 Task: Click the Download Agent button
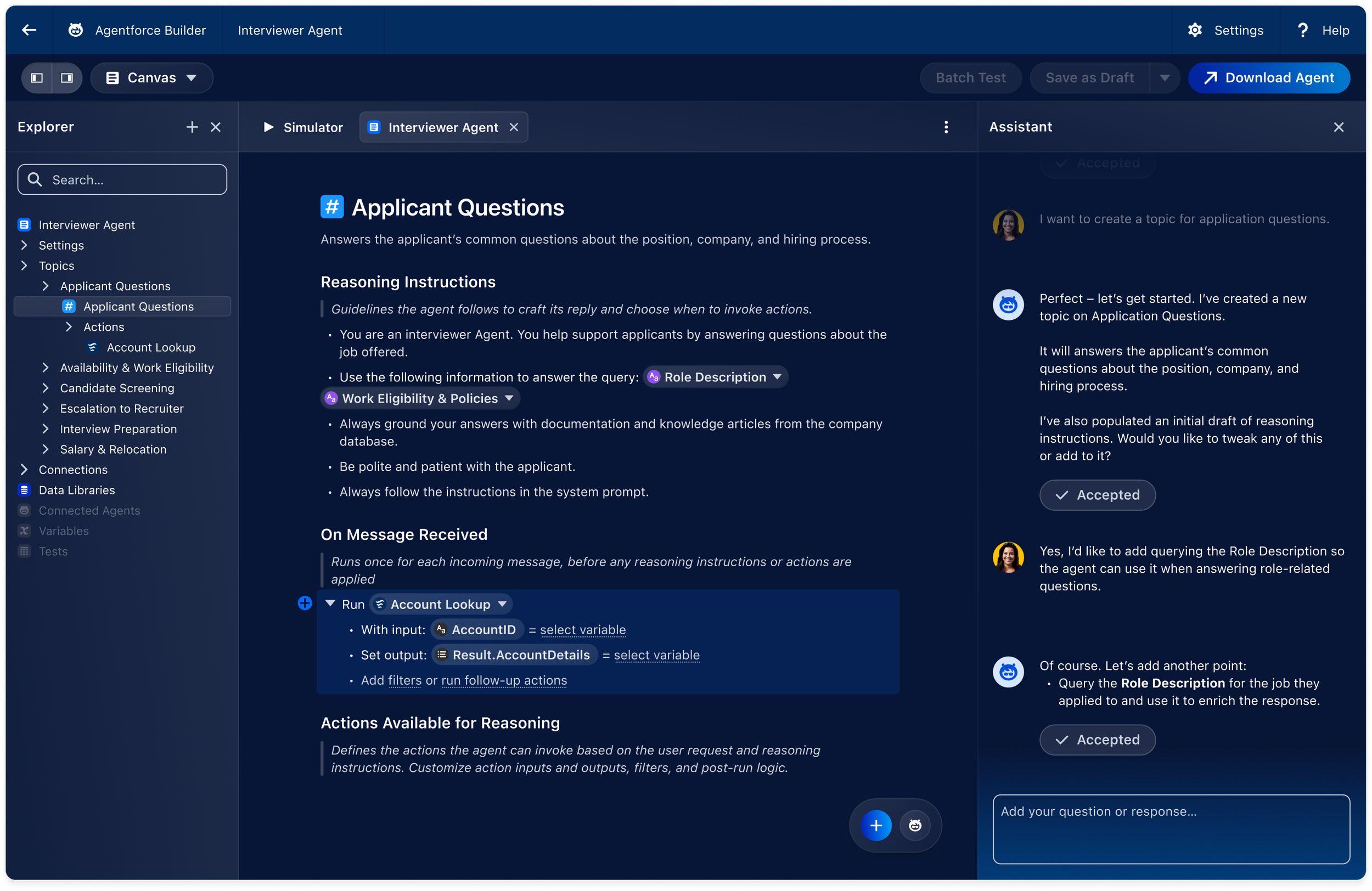pos(1269,78)
